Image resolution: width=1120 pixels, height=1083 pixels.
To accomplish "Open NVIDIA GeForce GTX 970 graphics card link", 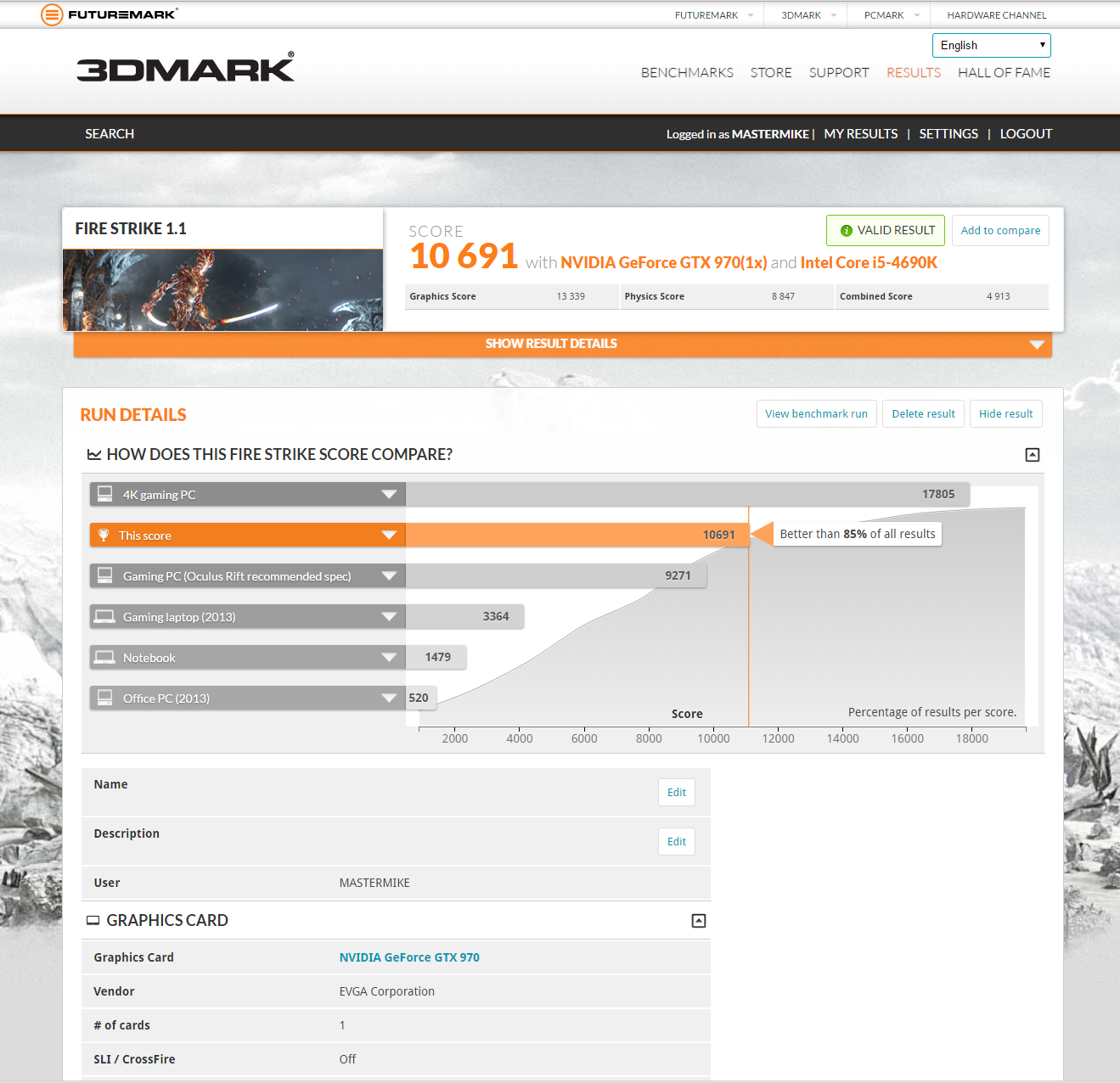I will point(409,957).
